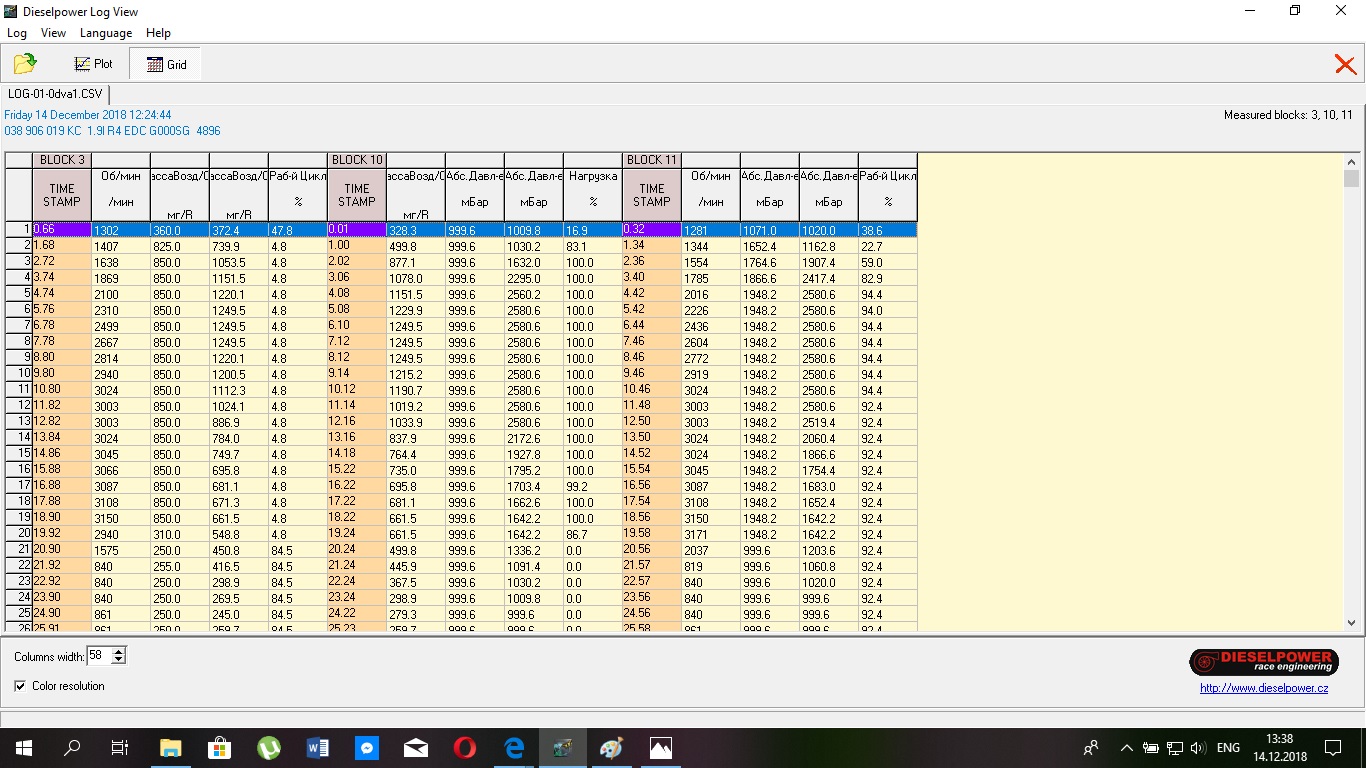Open the Log menu

point(17,33)
